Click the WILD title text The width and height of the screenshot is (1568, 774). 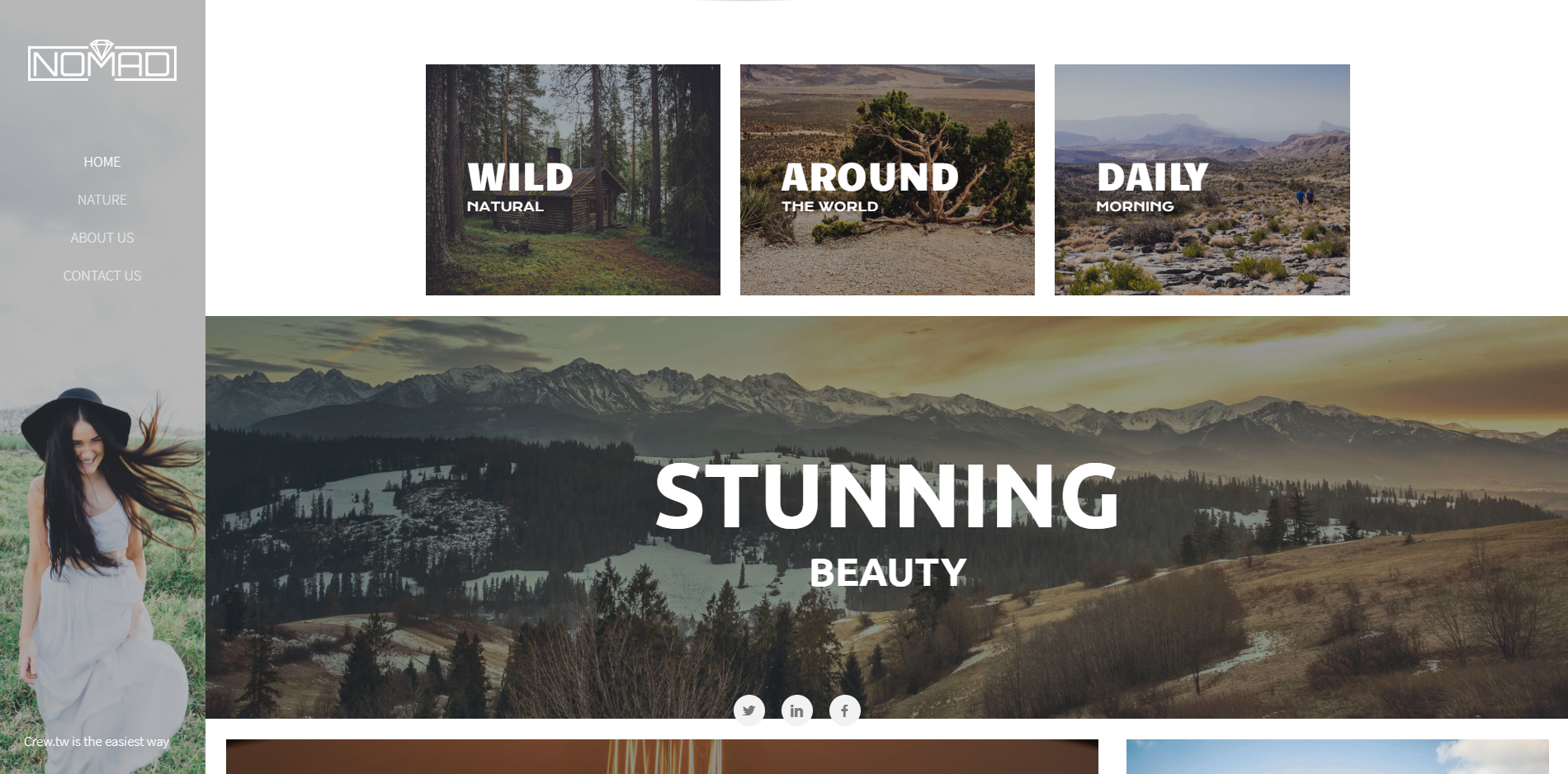(x=520, y=177)
